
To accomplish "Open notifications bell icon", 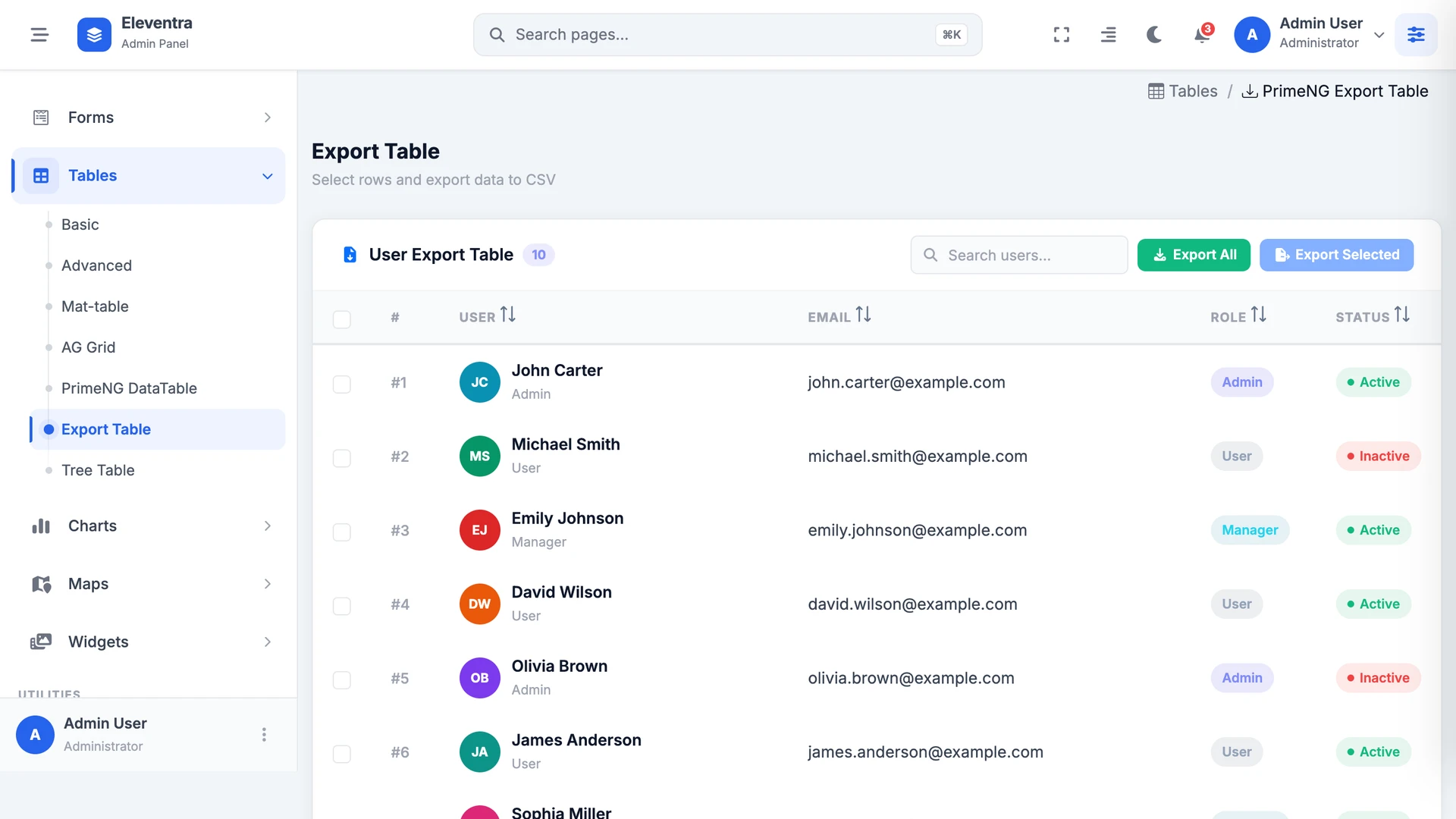I will point(1202,35).
